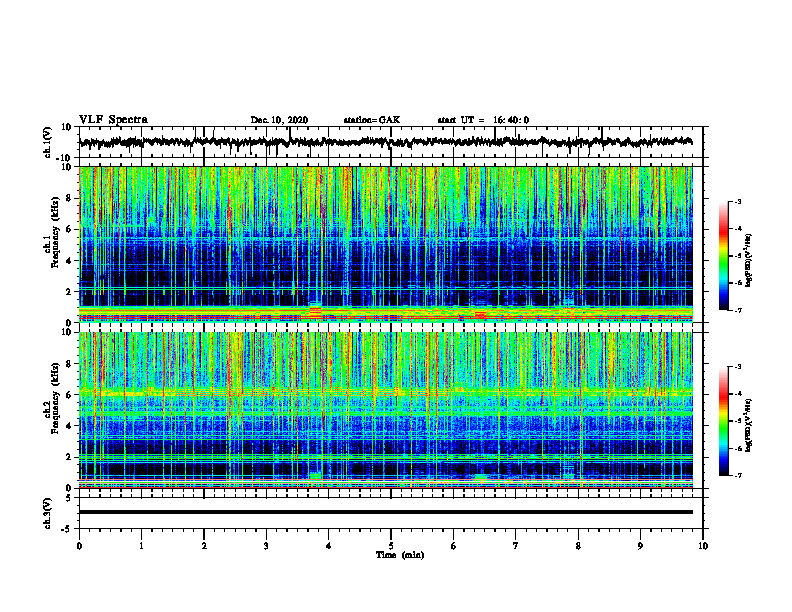
Task: Click time axis tick label "5"
Action: point(391,546)
